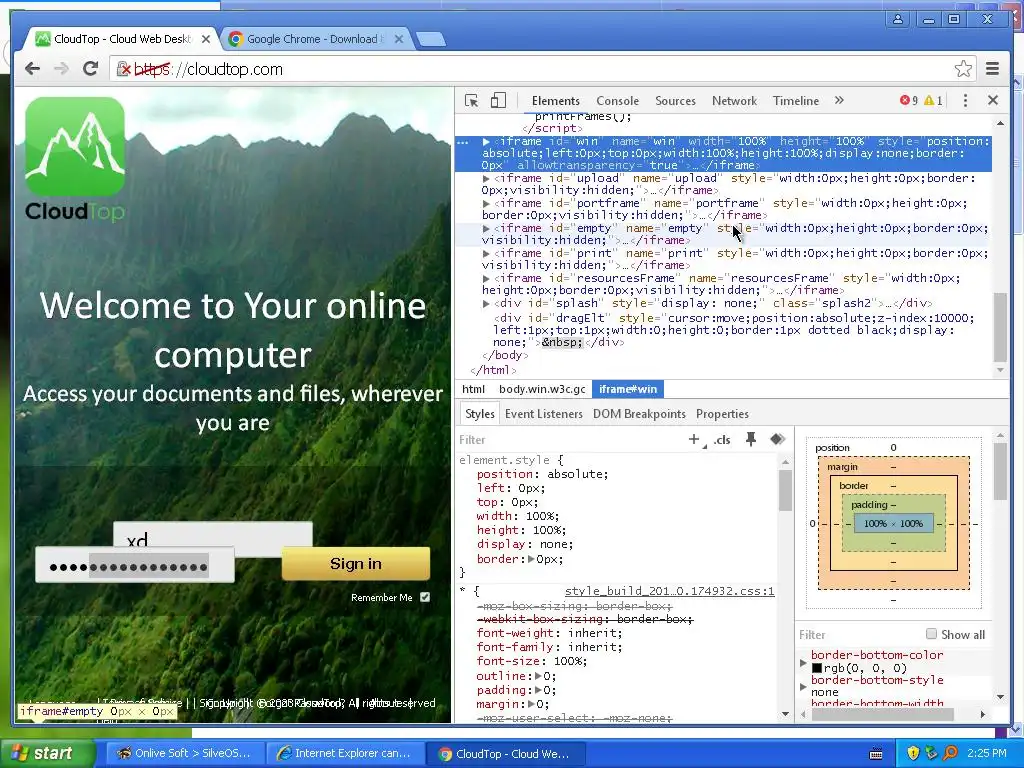Screen dimensions: 1024x768
Task: Expand the iframe id="resourcesFrame" node
Action: pos(486,278)
